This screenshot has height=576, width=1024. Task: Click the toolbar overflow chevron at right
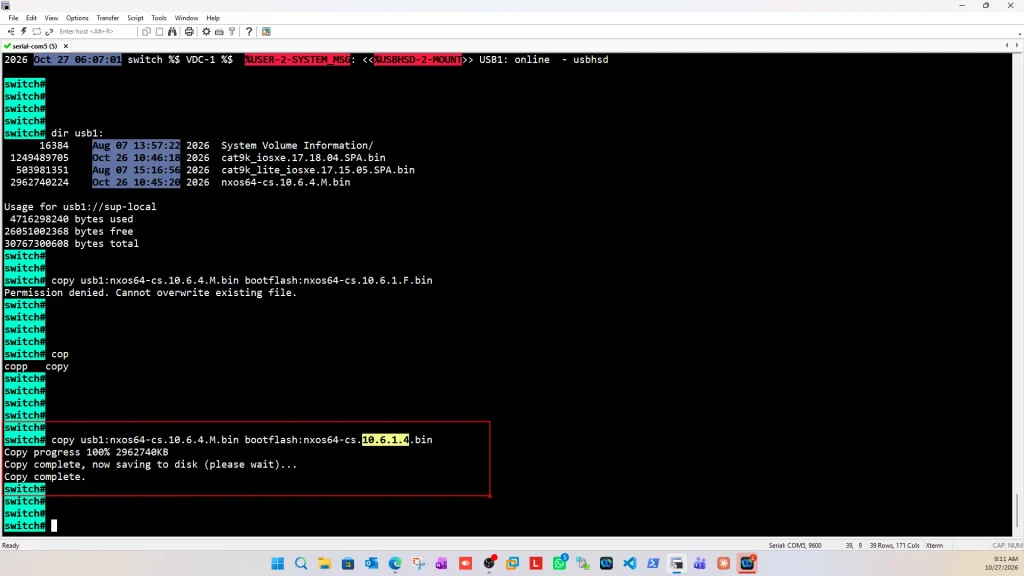click(1019, 33)
